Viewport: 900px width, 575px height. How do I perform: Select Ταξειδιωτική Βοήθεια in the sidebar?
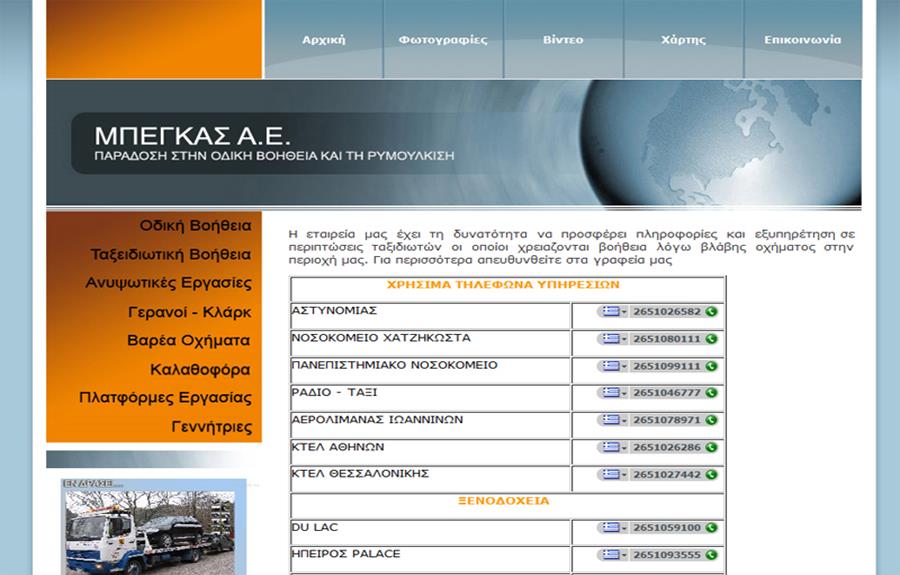click(170, 254)
